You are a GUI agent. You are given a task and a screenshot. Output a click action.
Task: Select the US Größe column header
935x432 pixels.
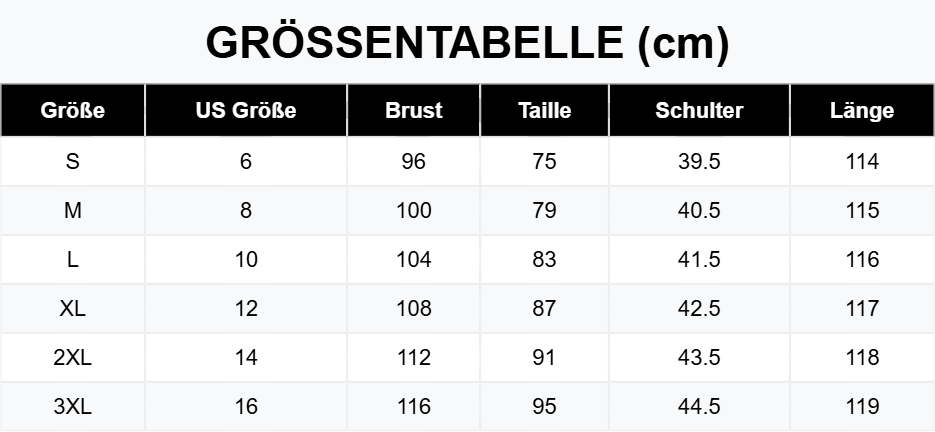[x=246, y=110]
